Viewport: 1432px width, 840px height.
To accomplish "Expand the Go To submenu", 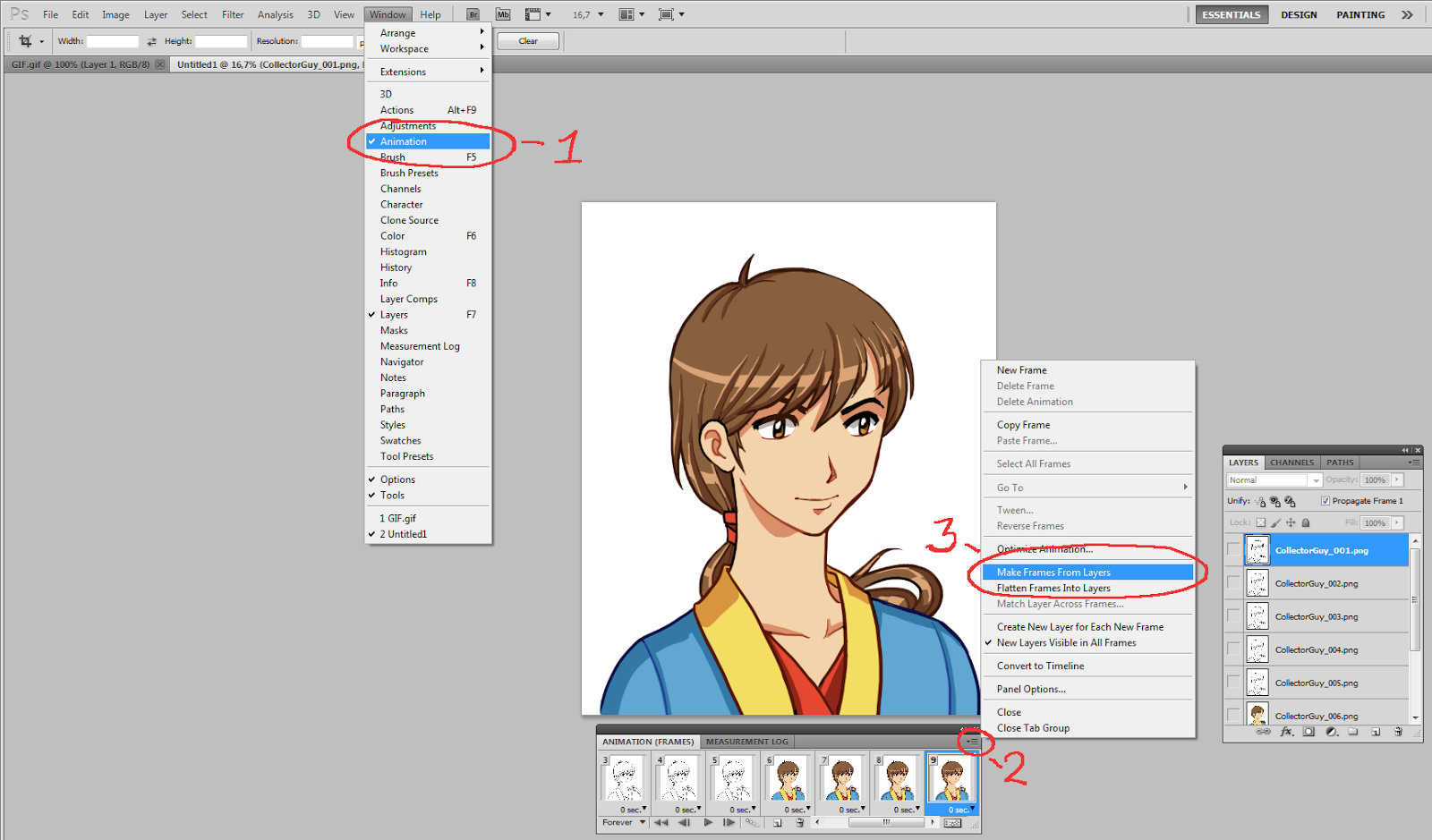I will pyautogui.click(x=1088, y=488).
